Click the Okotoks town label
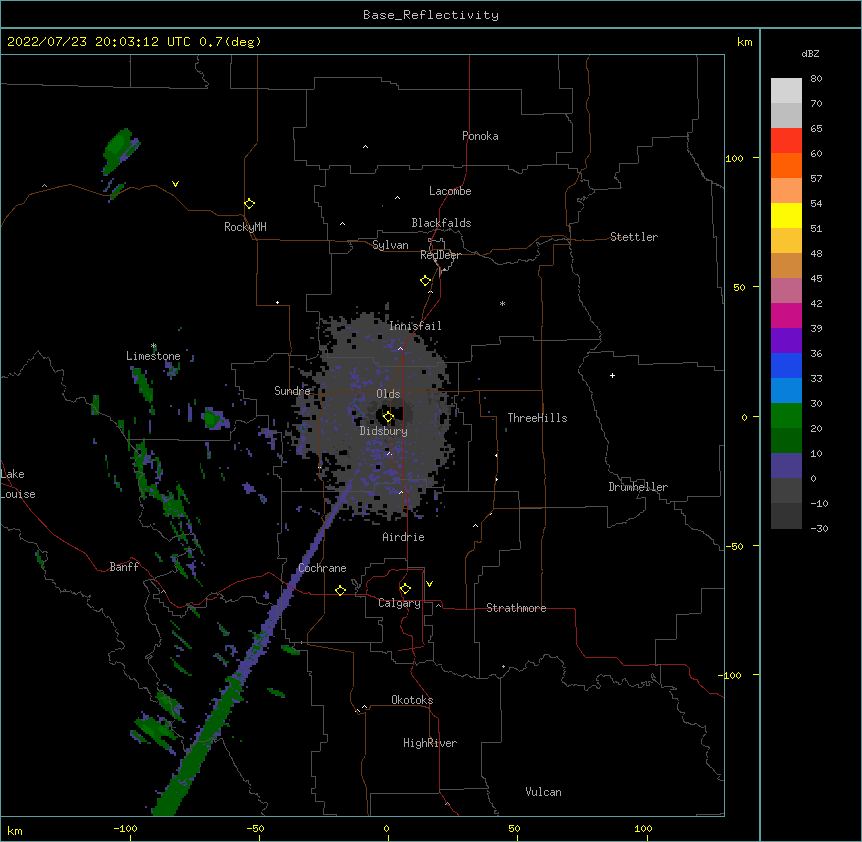 point(412,700)
